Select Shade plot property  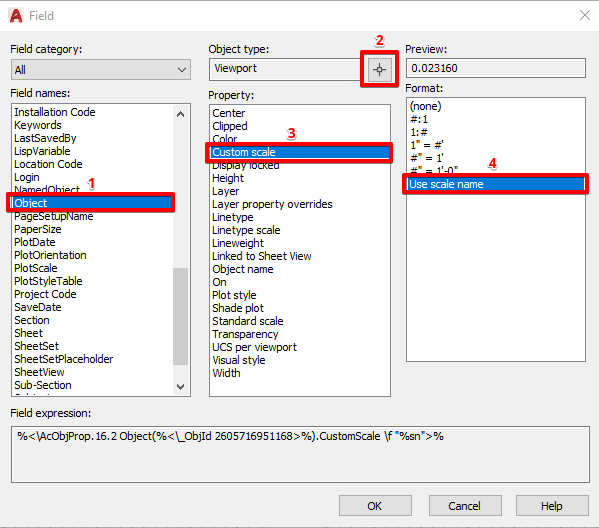[x=238, y=308]
